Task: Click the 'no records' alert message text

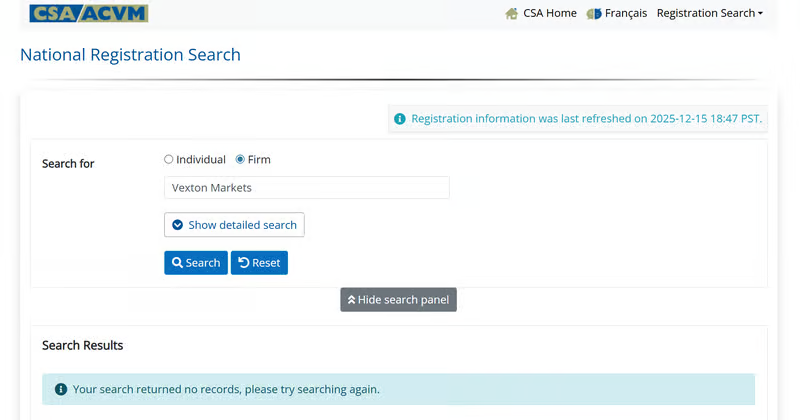Action: coord(226,389)
